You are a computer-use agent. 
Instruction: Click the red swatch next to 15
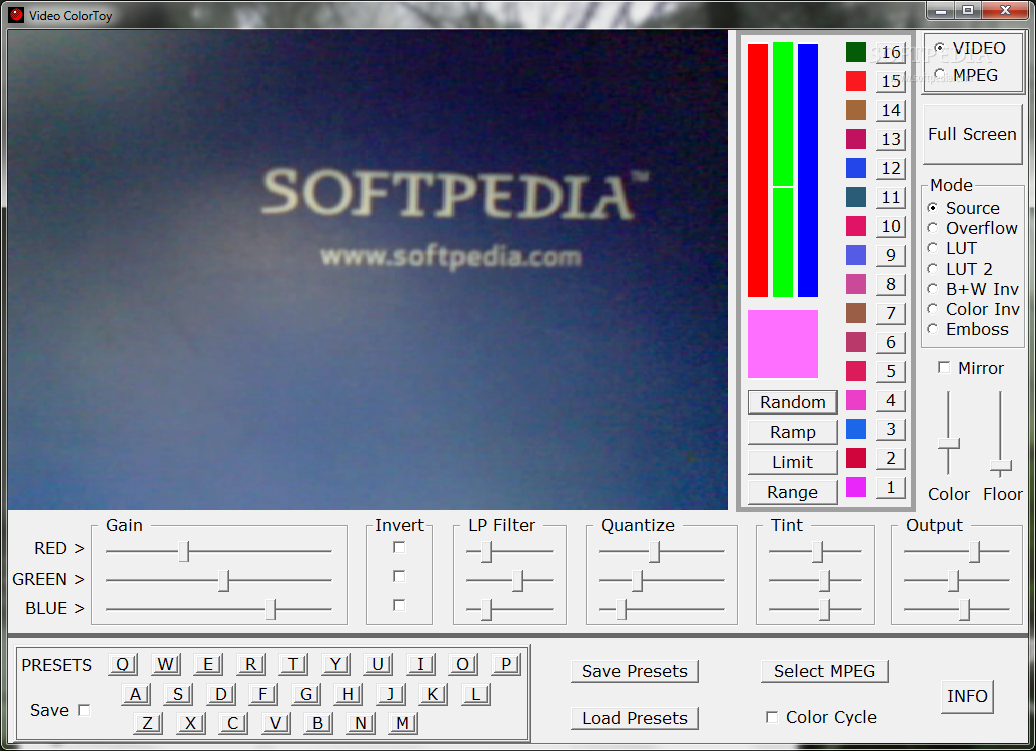(x=856, y=81)
